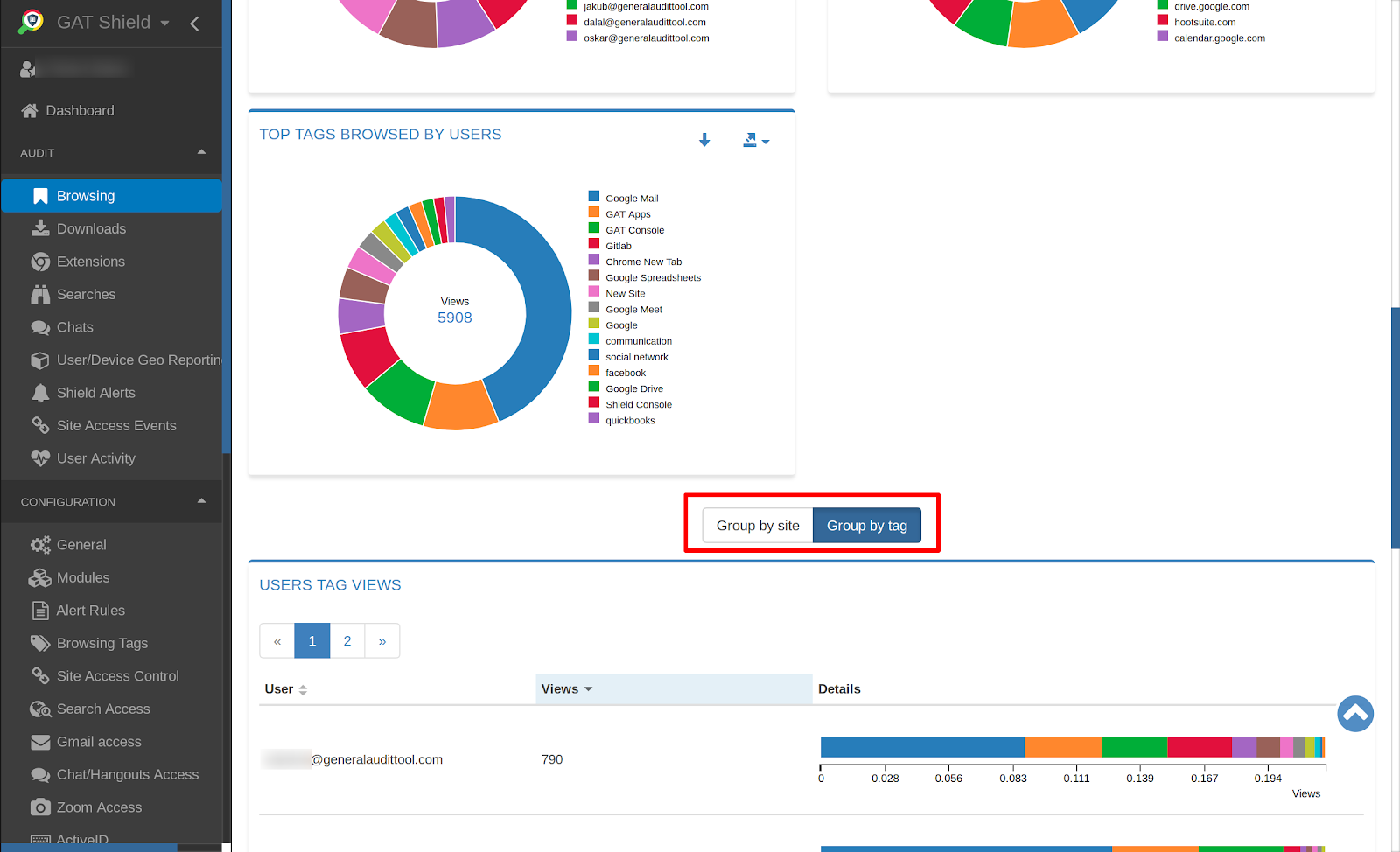
Task: Click the blue segment of first user's bar
Action: (922, 746)
